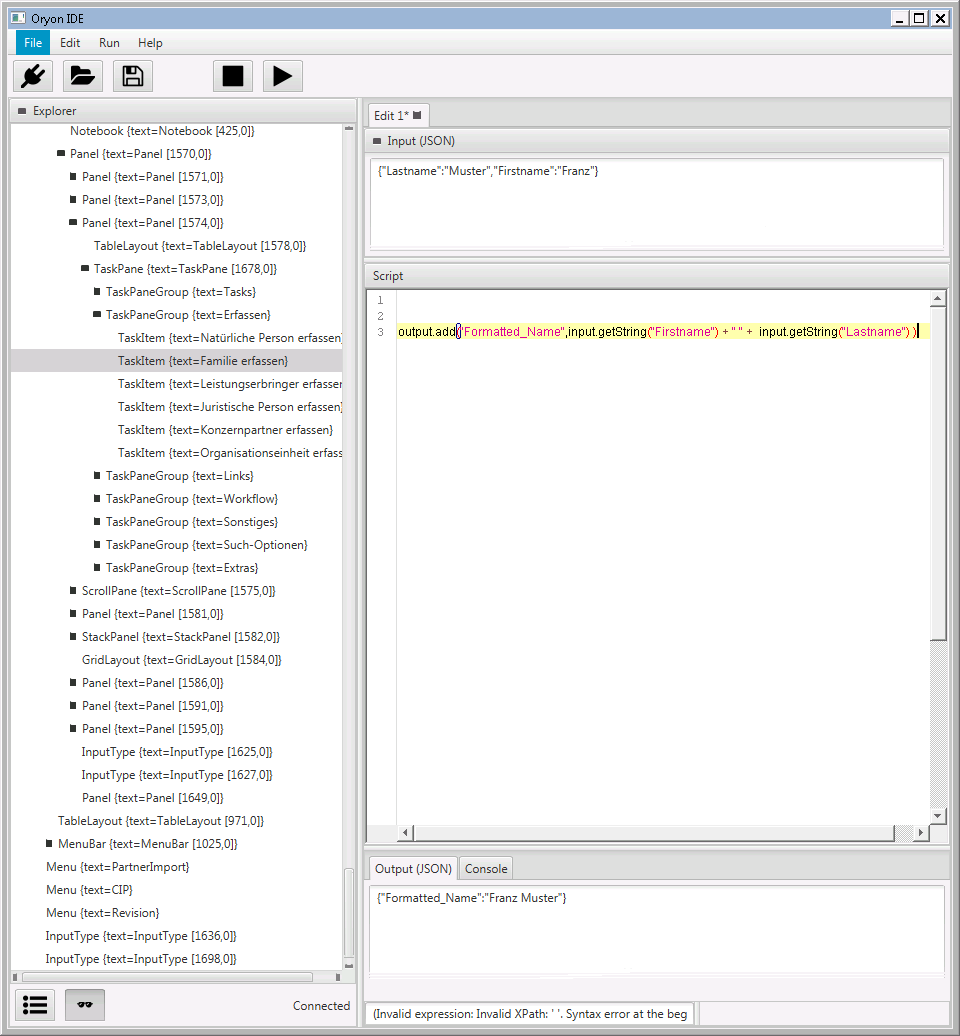Switch to the Console tab
The image size is (960, 1036).
point(486,868)
